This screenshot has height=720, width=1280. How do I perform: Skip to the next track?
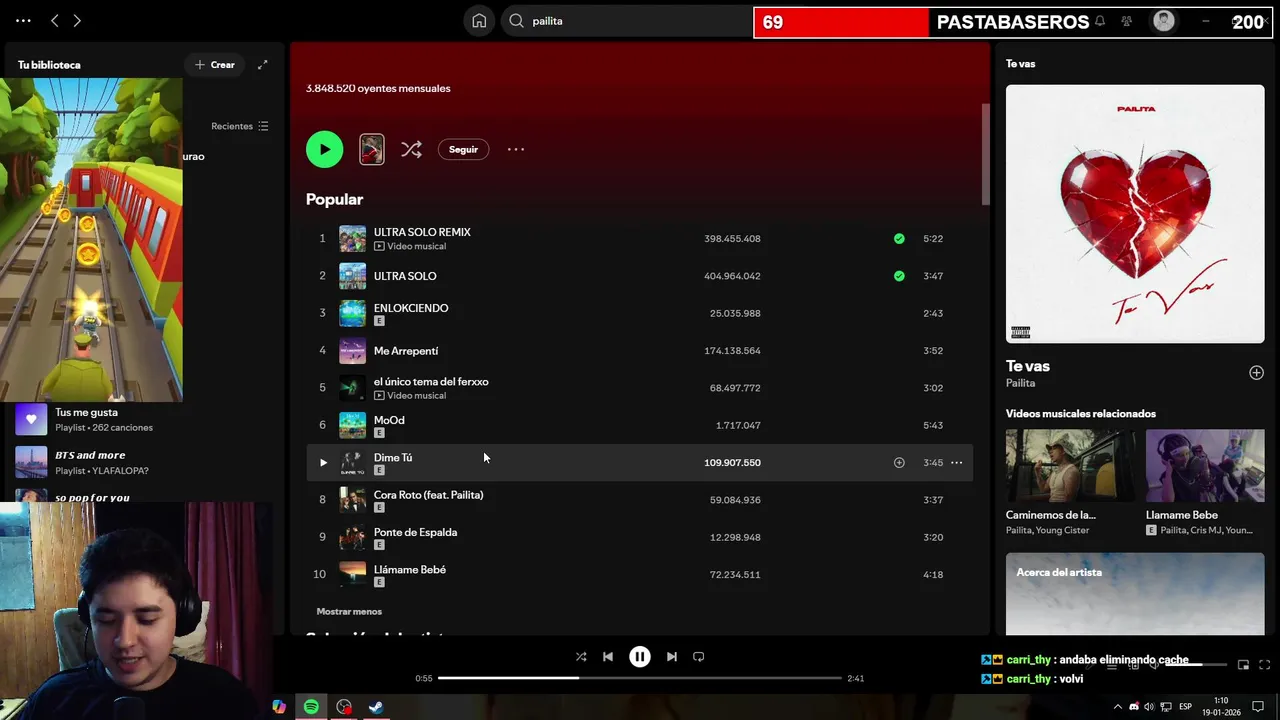click(x=672, y=657)
